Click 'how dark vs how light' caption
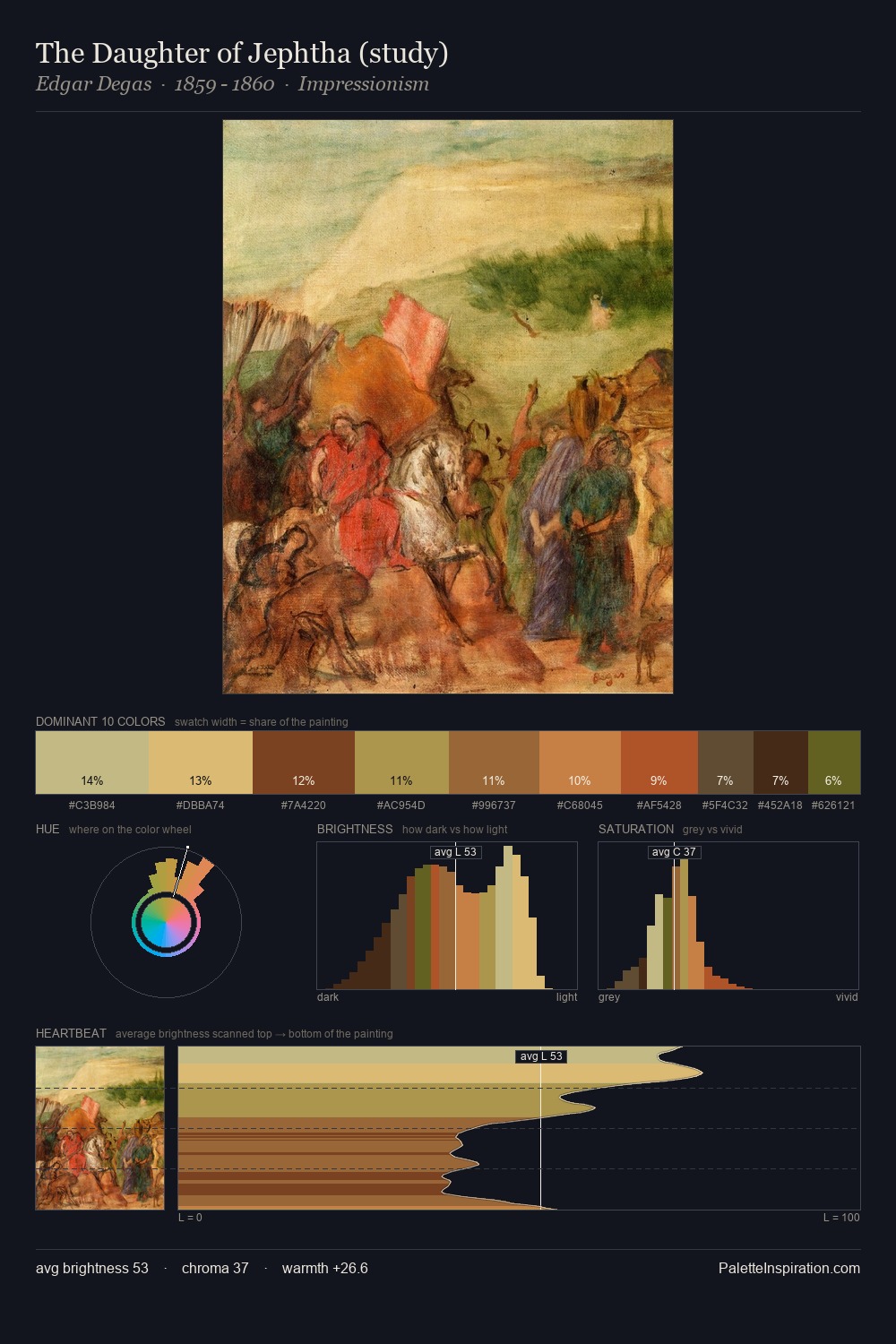This screenshot has height=1344, width=896. (x=455, y=830)
